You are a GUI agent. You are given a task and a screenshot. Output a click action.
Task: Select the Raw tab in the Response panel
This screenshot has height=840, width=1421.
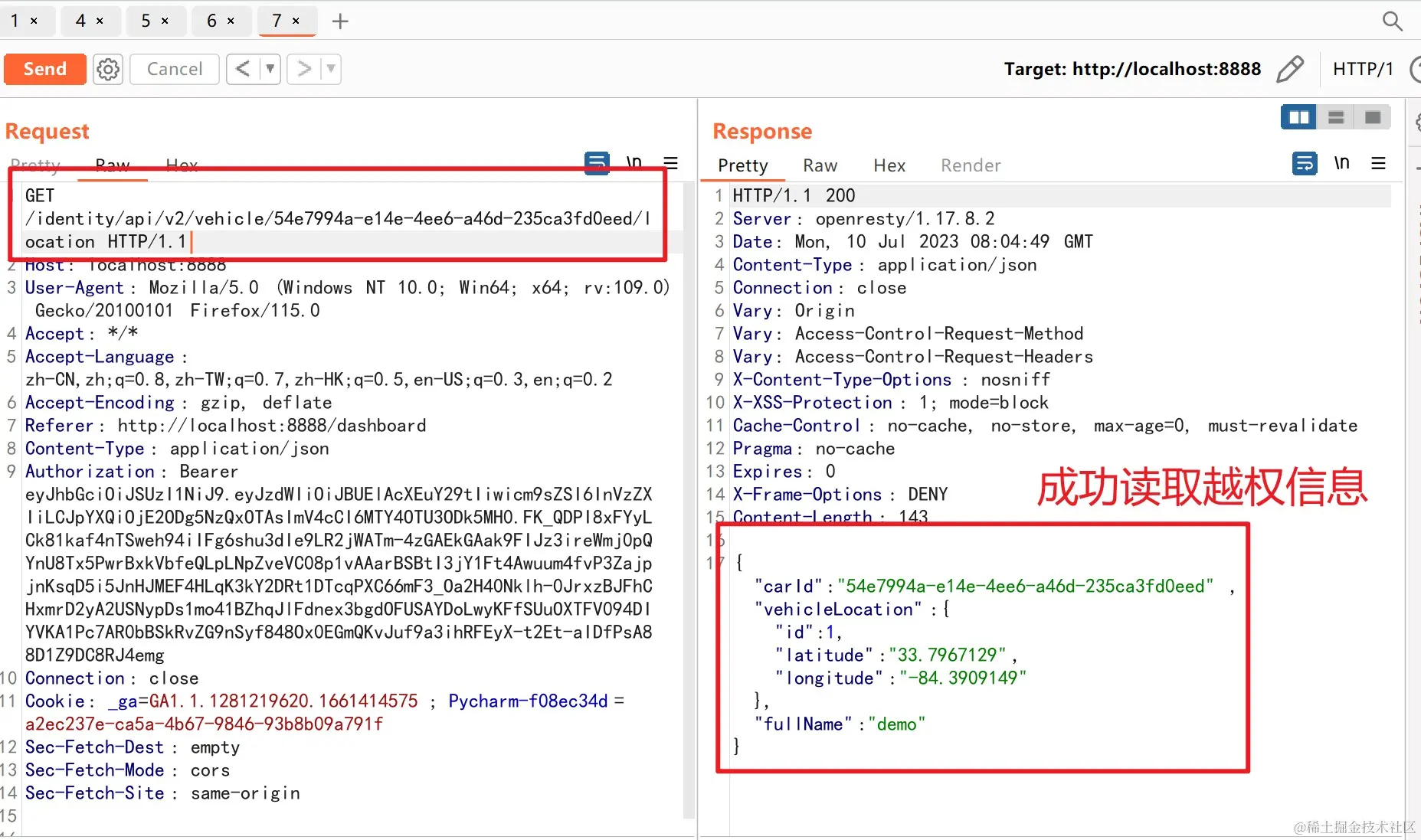point(820,165)
